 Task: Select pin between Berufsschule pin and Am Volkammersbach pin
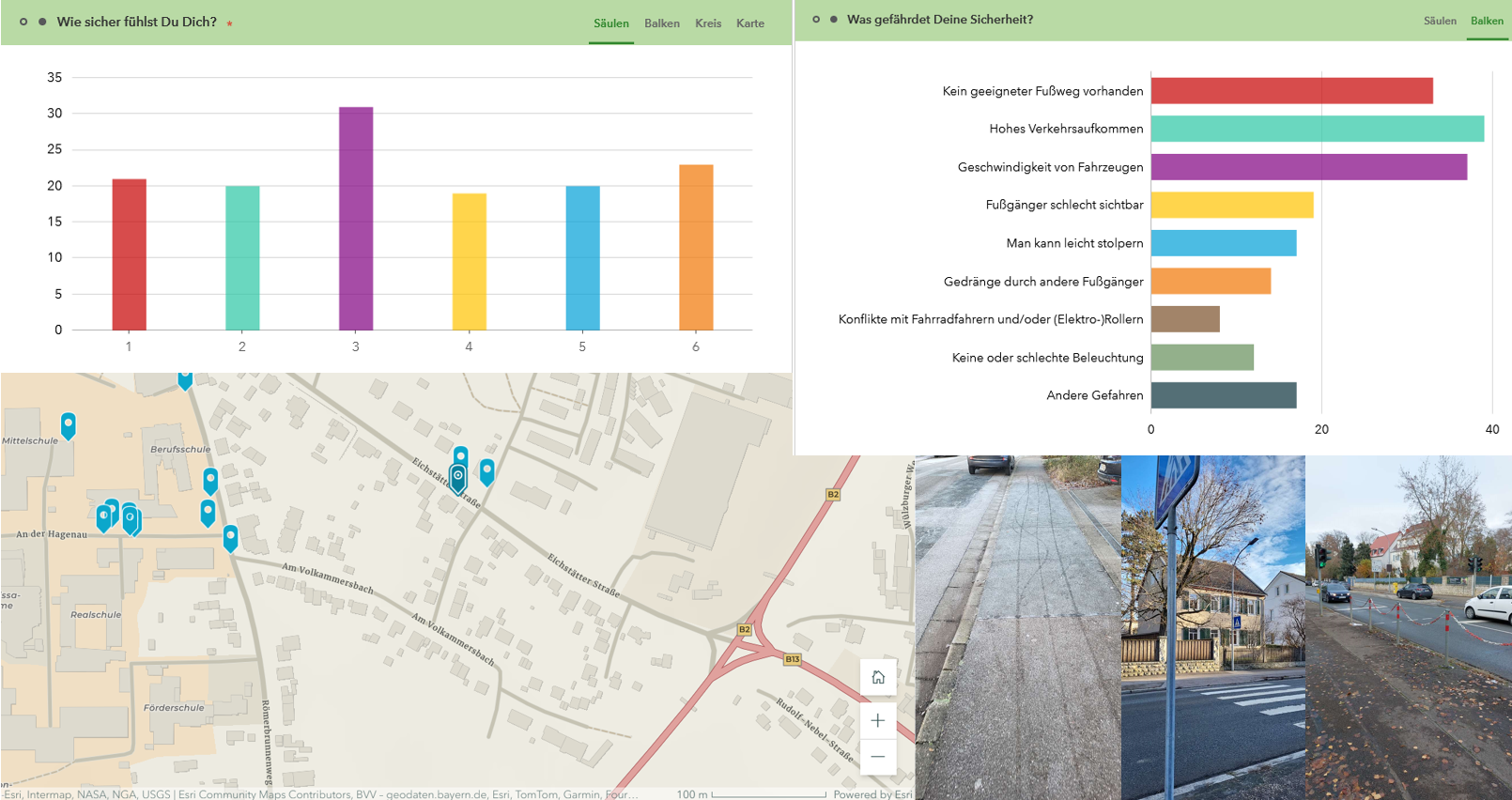coord(208,513)
